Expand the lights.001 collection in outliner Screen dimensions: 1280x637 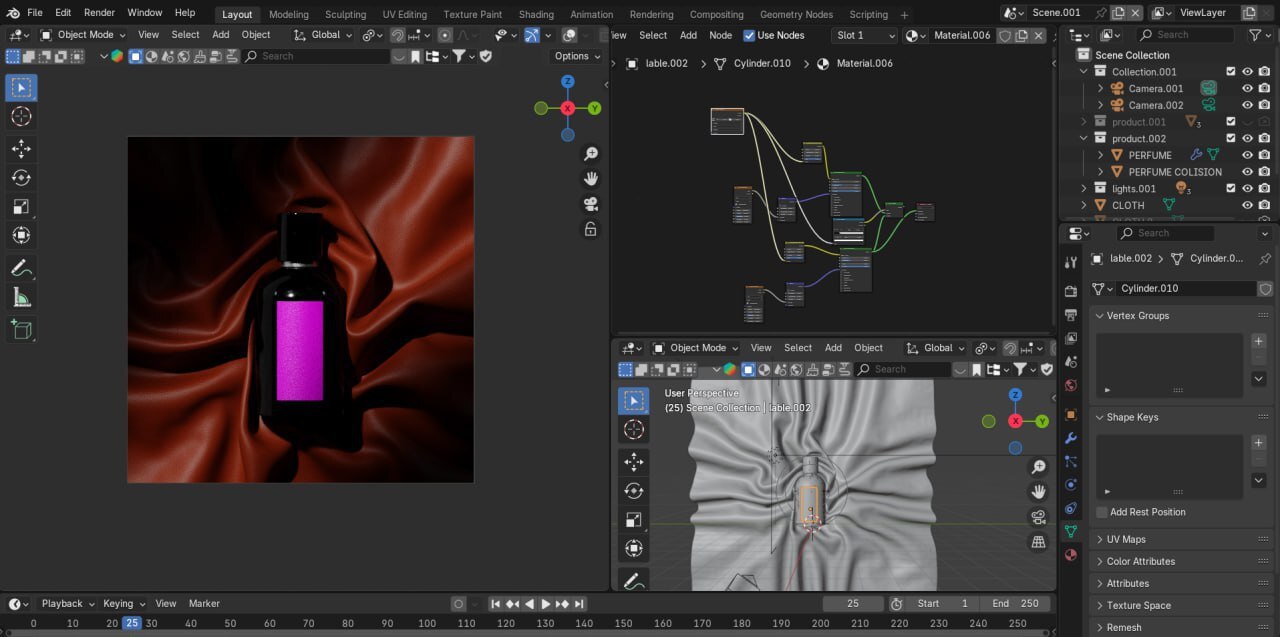(1084, 188)
